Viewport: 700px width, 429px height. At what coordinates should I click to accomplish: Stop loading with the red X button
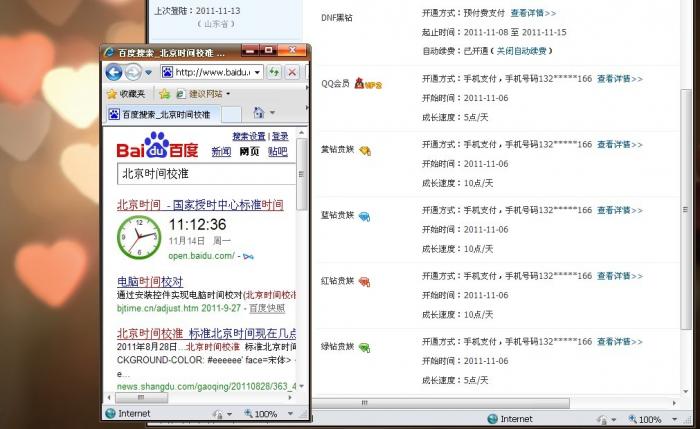pyautogui.click(x=292, y=72)
